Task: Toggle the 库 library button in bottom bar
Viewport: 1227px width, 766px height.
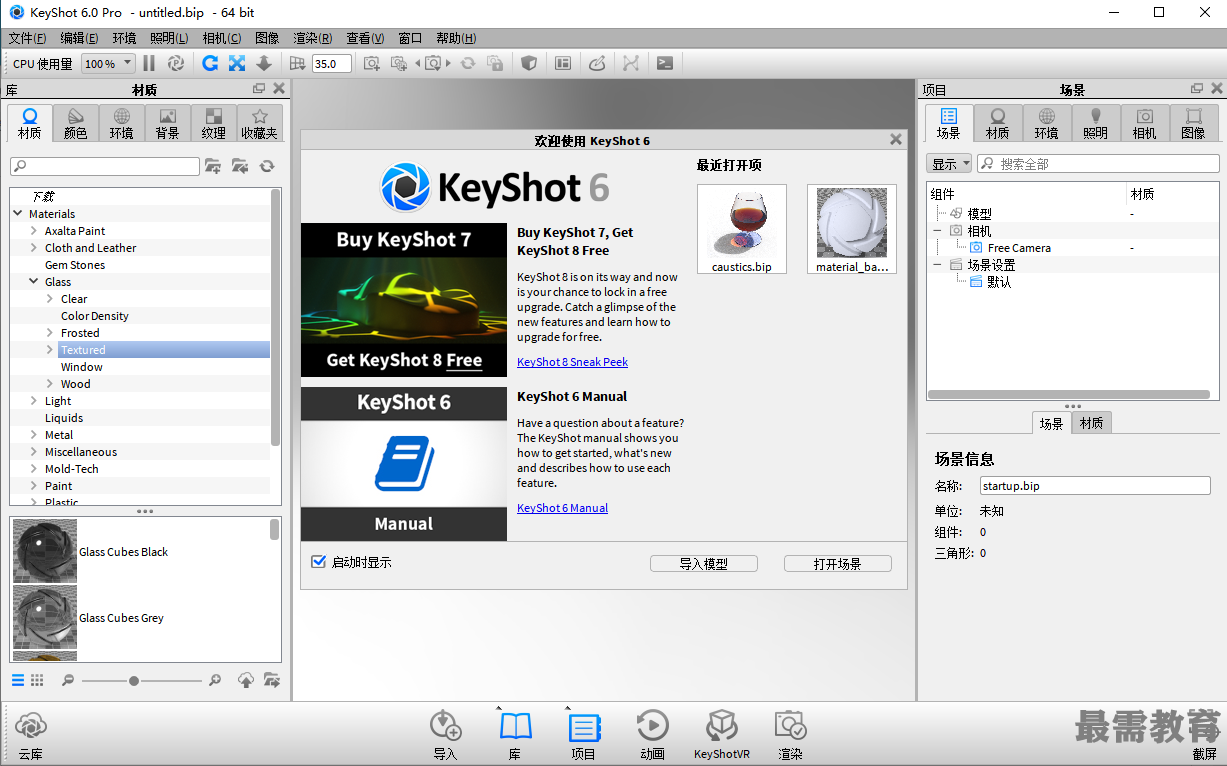Action: [515, 734]
